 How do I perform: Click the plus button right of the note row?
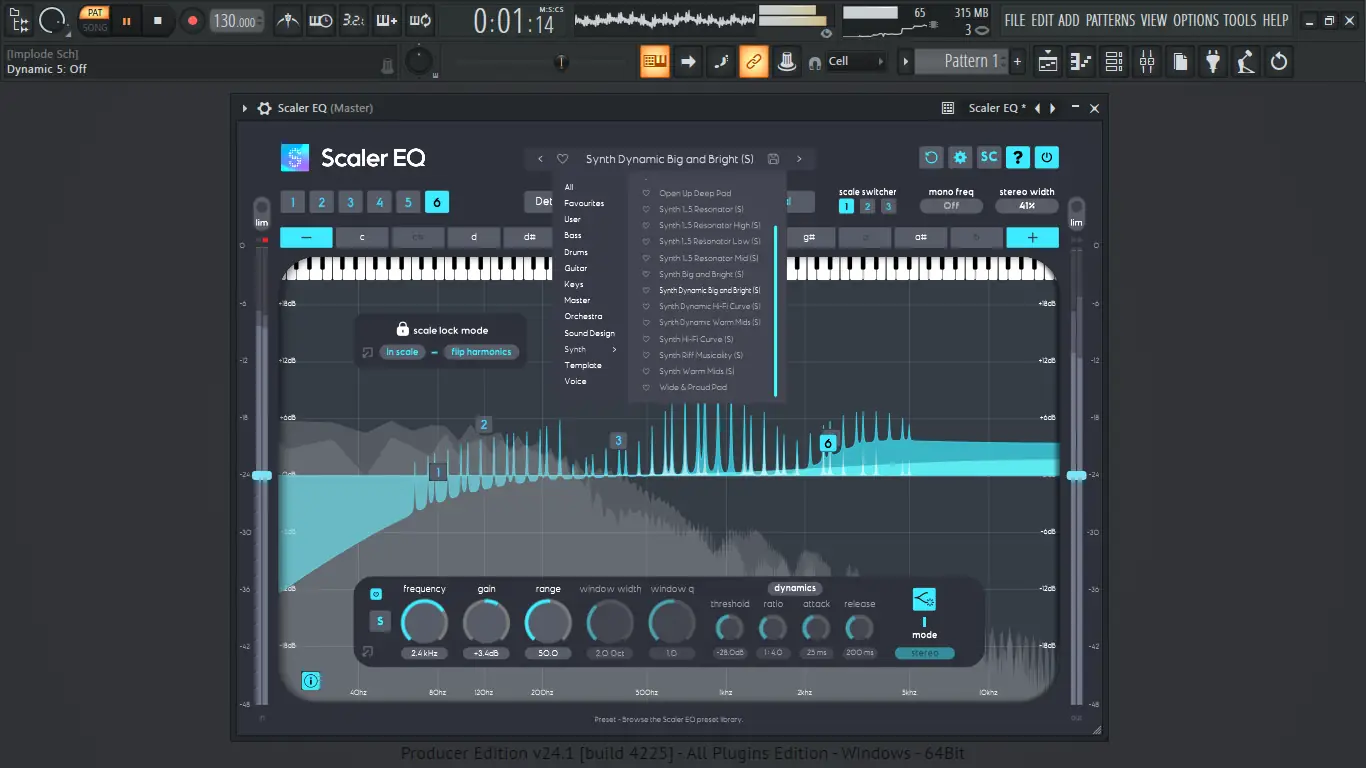[x=1033, y=238]
